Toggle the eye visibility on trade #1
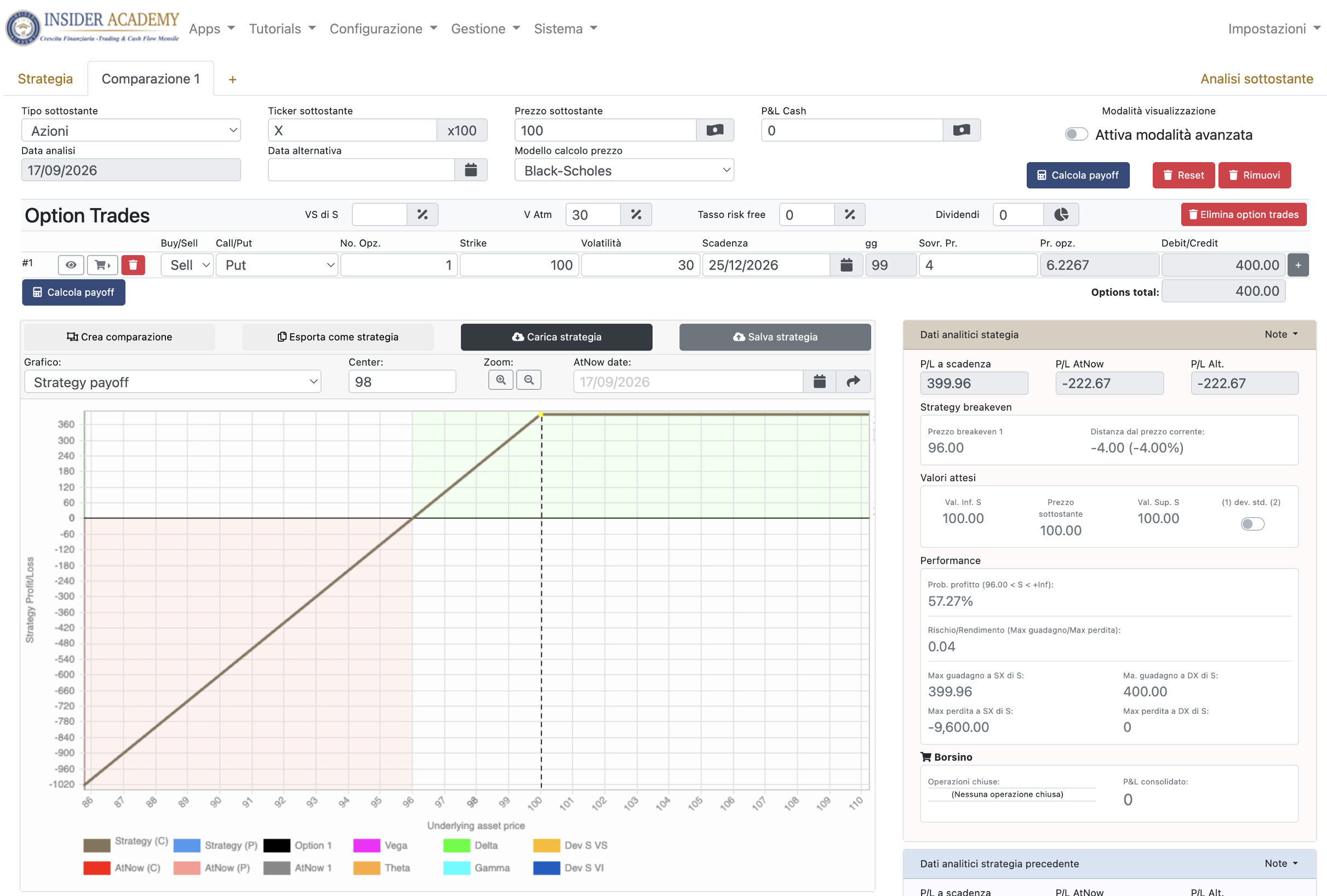 (71, 265)
